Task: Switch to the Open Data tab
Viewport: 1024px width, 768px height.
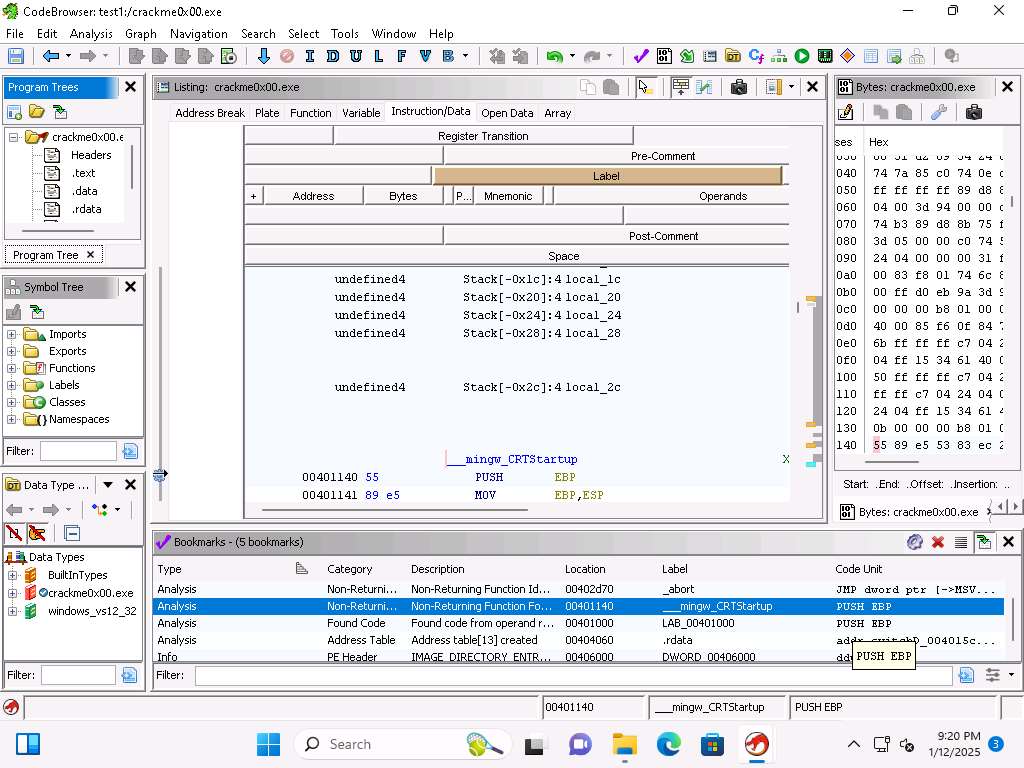Action: (507, 113)
